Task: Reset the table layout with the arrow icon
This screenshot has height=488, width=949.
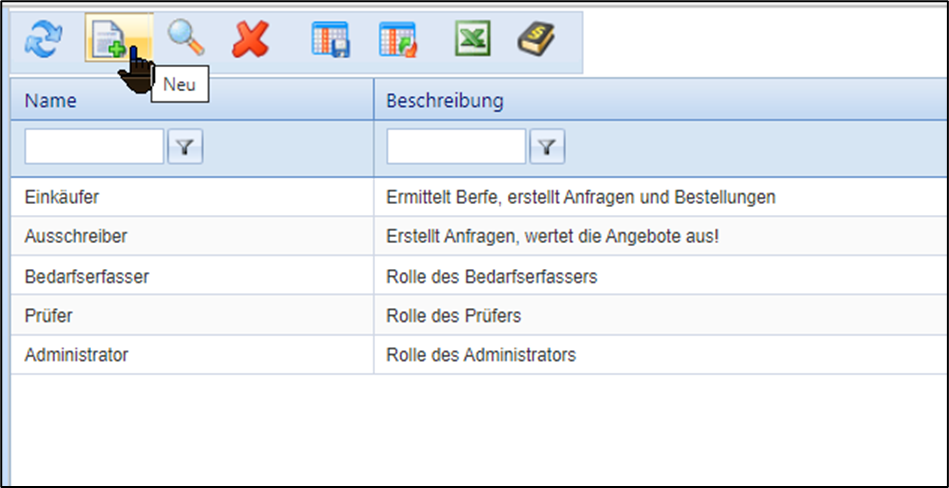Action: pyautogui.click(x=397, y=38)
